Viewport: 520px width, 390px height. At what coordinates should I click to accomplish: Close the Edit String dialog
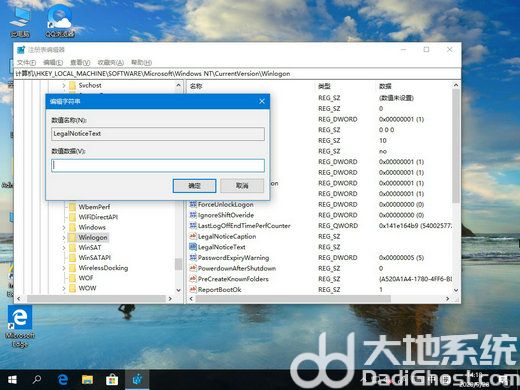(x=262, y=101)
